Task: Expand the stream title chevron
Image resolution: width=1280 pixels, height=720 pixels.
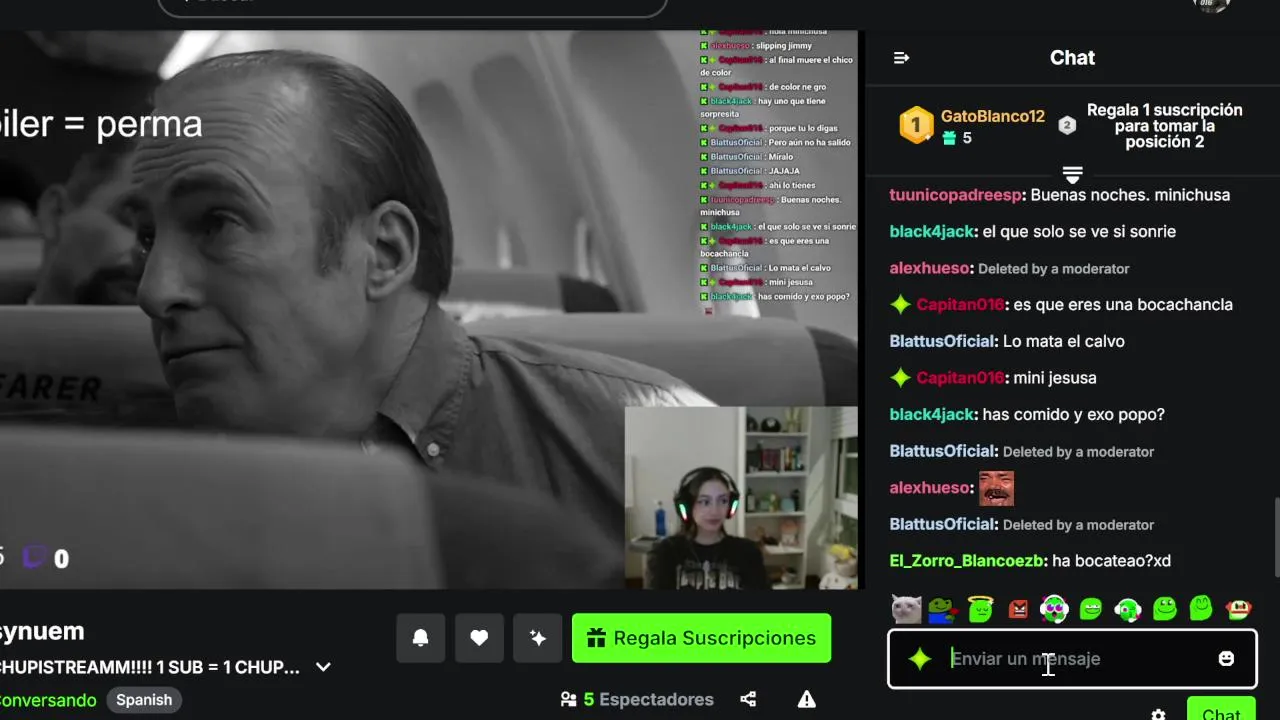Action: click(x=323, y=667)
